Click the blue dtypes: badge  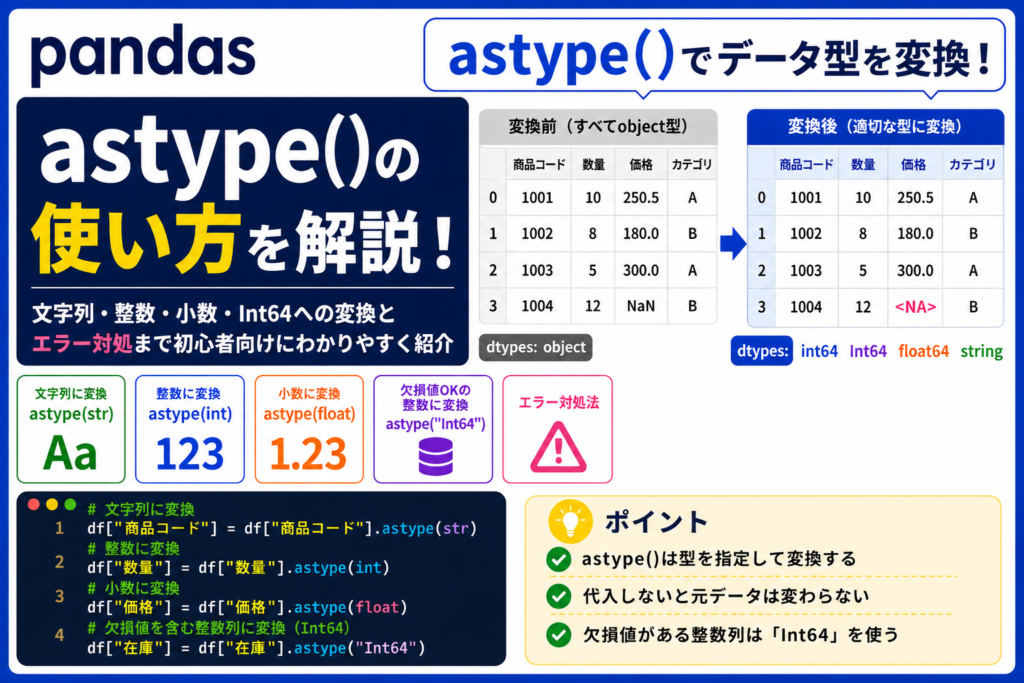(x=761, y=351)
